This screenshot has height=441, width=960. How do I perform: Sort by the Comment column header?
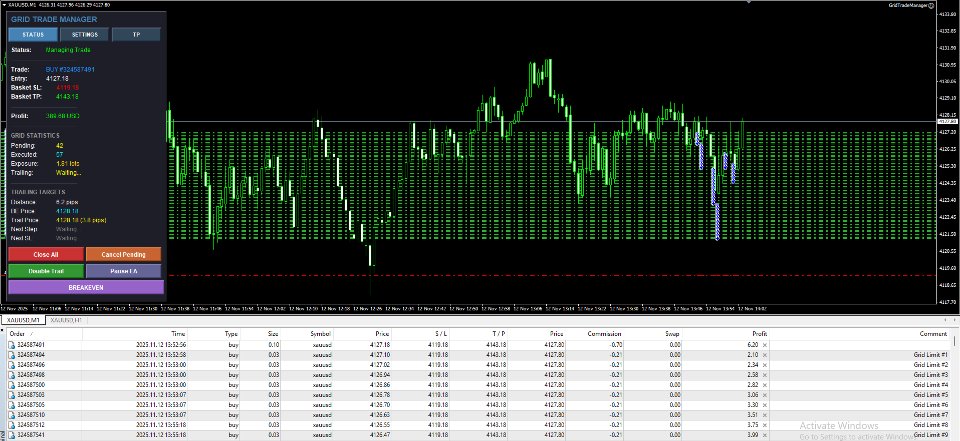(934, 334)
